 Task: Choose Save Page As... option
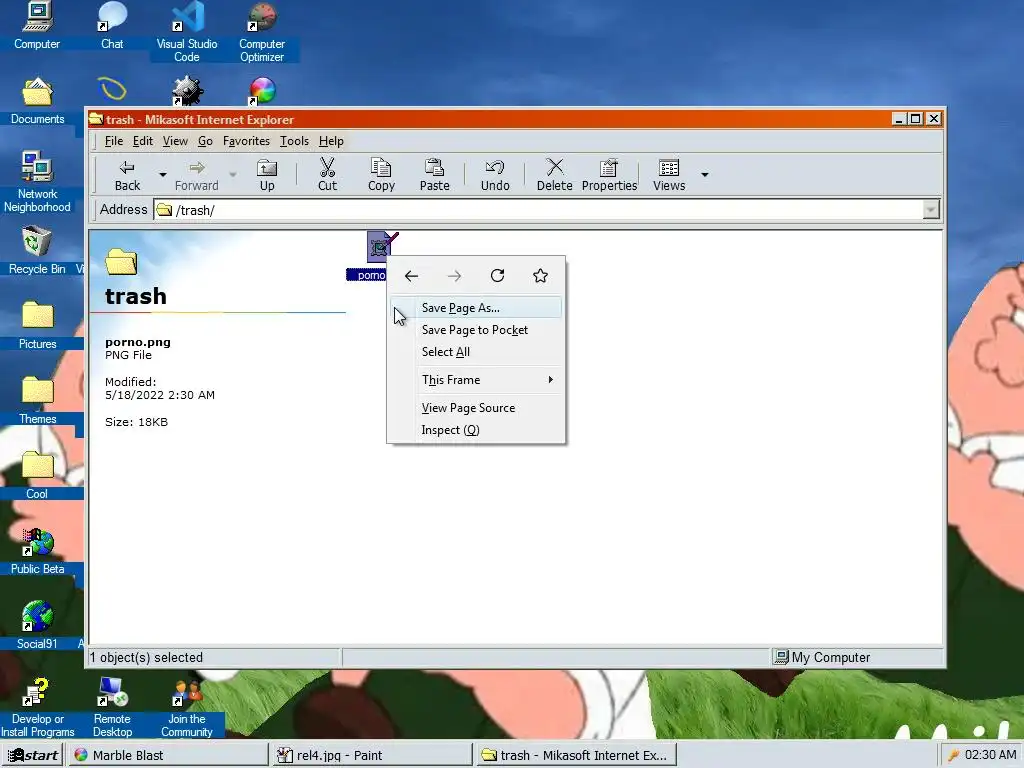(x=477, y=308)
